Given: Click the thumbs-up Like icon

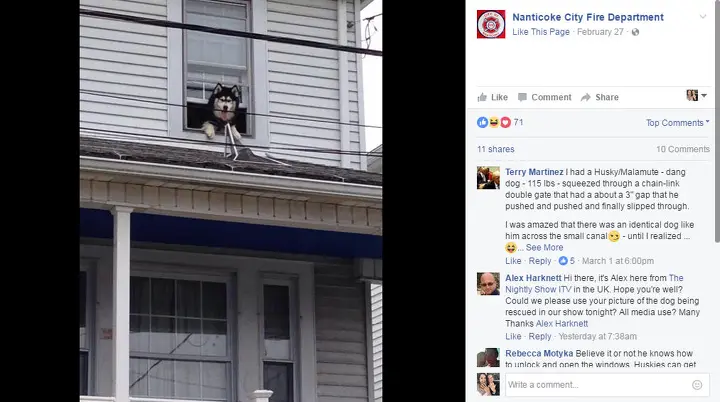Looking at the screenshot, I should pos(482,97).
